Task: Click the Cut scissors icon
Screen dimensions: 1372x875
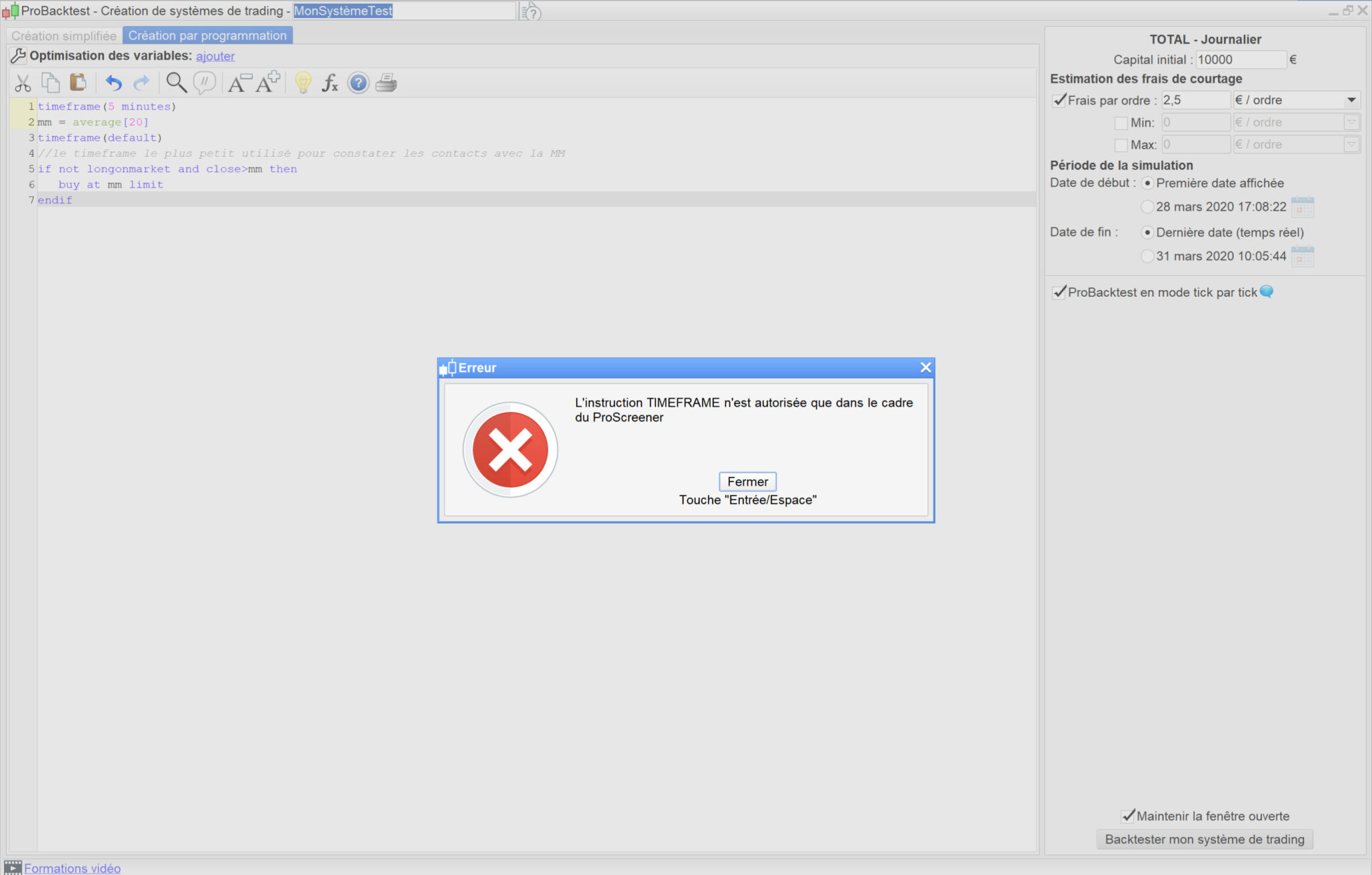Action: click(23, 83)
